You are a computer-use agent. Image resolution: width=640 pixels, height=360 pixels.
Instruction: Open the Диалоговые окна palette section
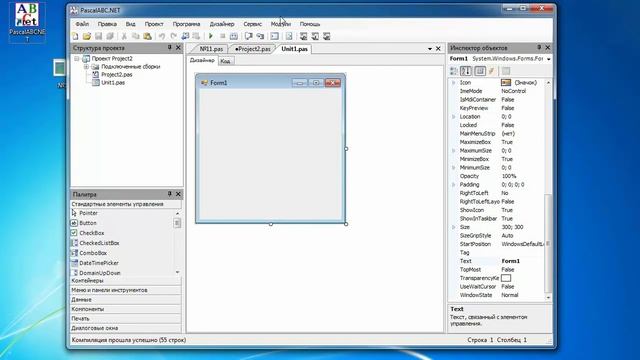(126, 328)
